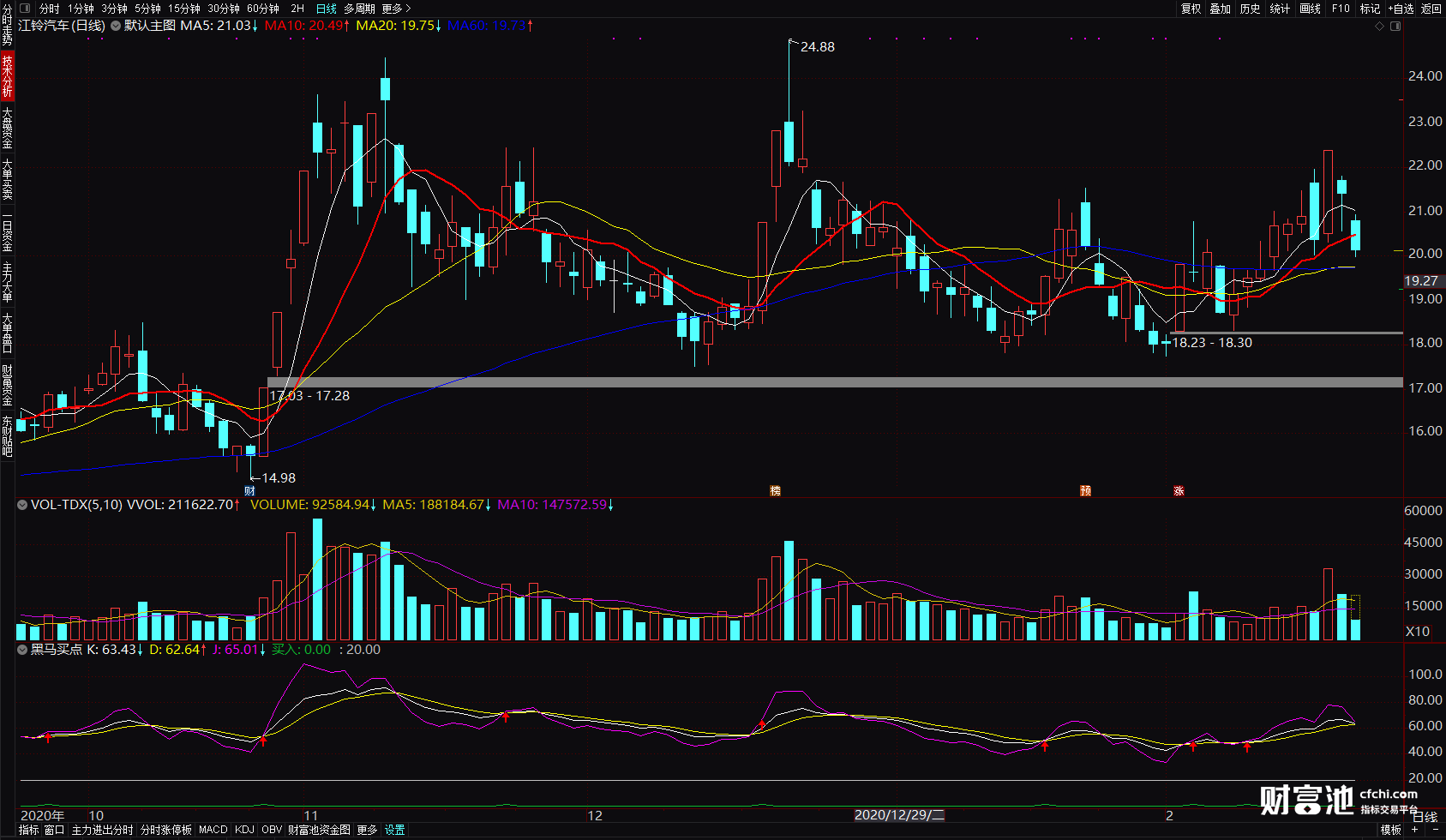Expand the 黑马买点 indicator dropdown arrow
This screenshot has width=1446, height=840.
coord(22,650)
